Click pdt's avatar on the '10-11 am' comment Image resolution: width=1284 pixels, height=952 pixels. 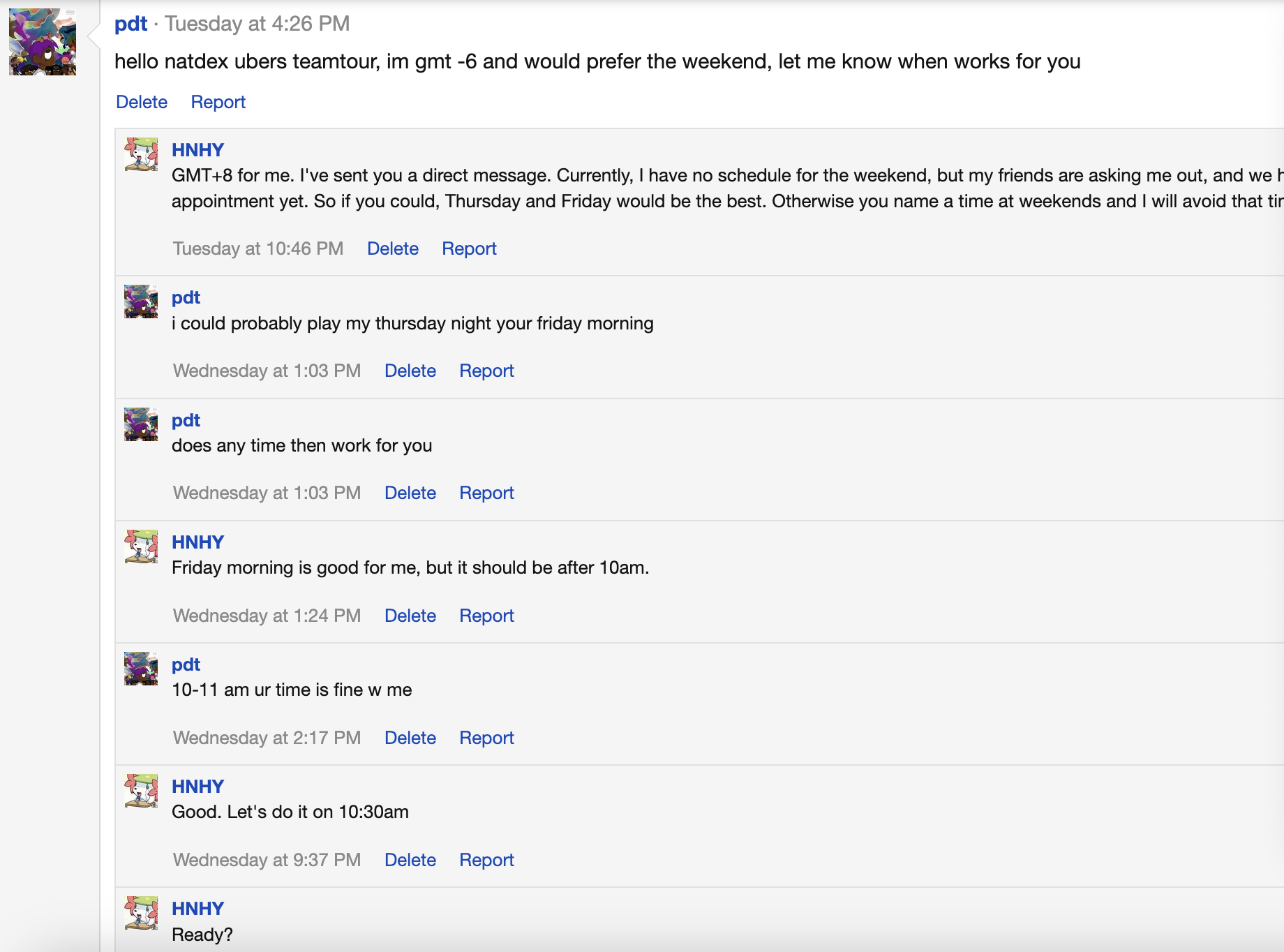pyautogui.click(x=141, y=669)
